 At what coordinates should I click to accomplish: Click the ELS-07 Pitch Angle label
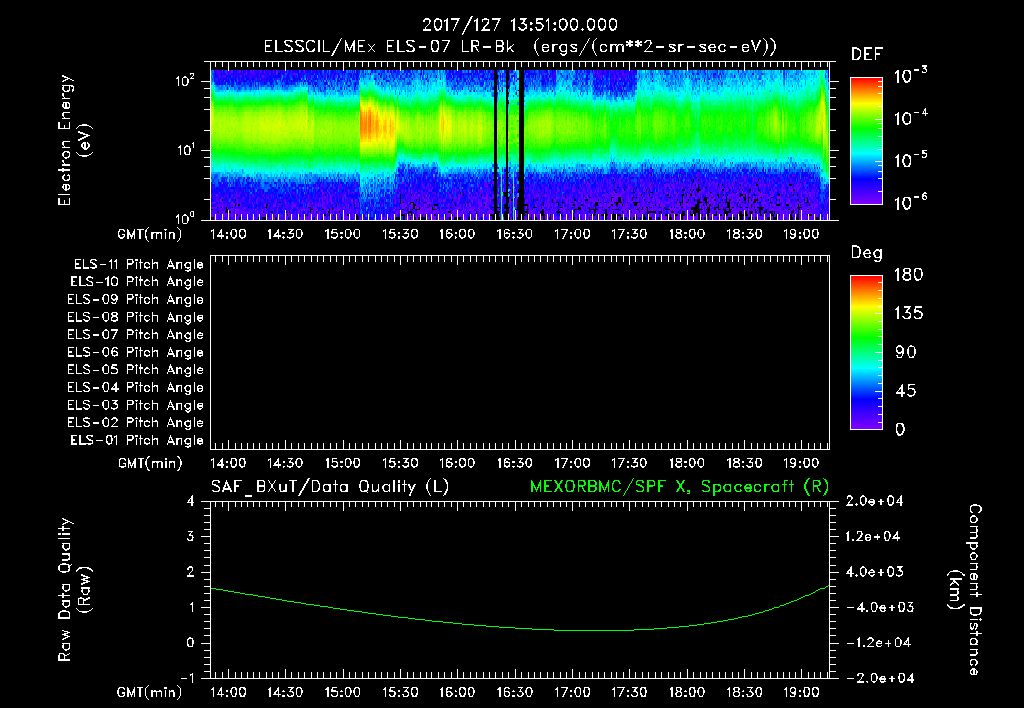(136, 335)
